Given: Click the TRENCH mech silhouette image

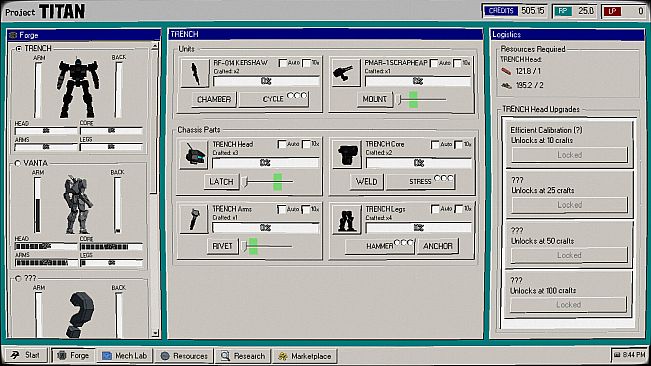Looking at the screenshot, I should (x=78, y=88).
